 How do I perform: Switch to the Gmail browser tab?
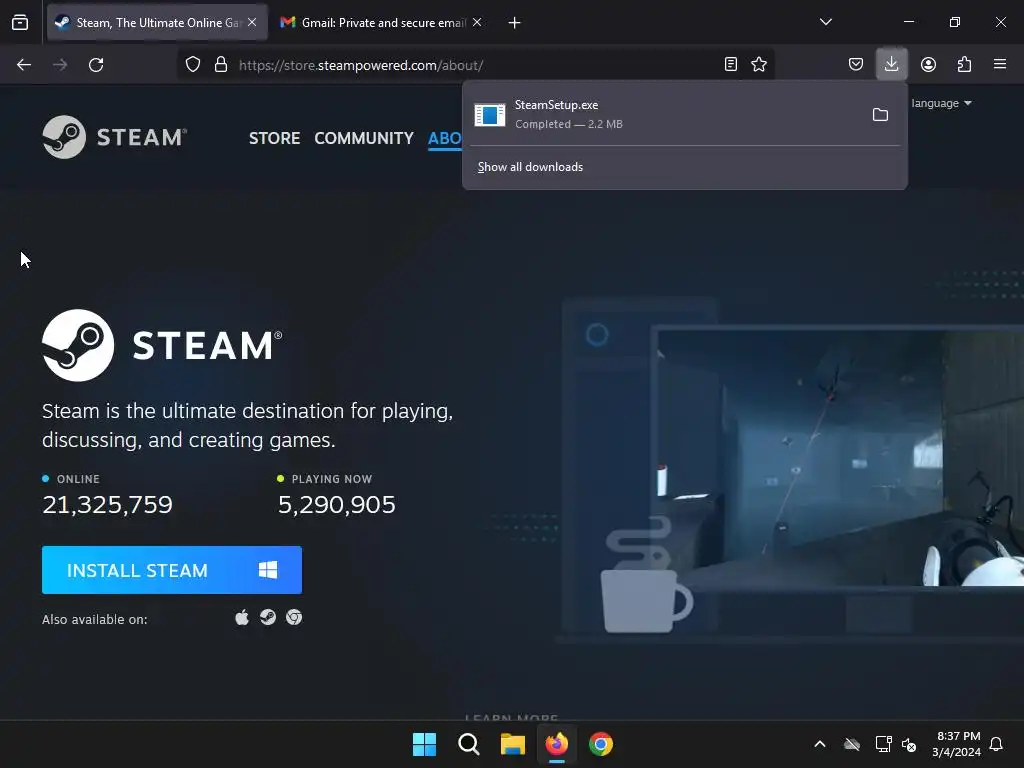click(381, 22)
